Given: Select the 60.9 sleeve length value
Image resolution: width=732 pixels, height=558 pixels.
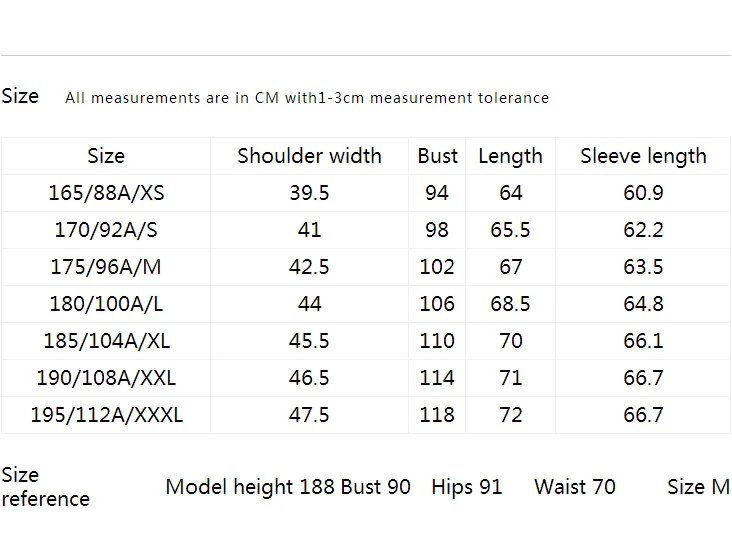Looking at the screenshot, I should click(x=643, y=193).
